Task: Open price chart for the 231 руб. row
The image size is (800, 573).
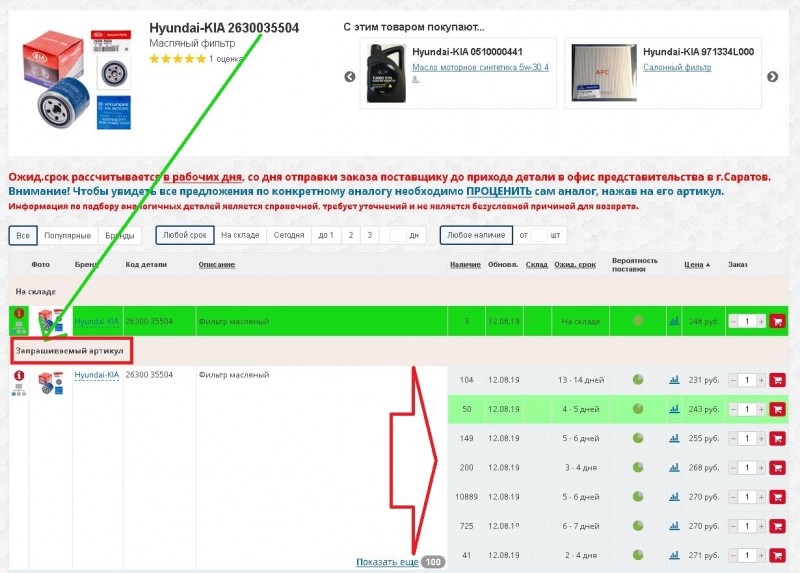Action: click(x=674, y=380)
